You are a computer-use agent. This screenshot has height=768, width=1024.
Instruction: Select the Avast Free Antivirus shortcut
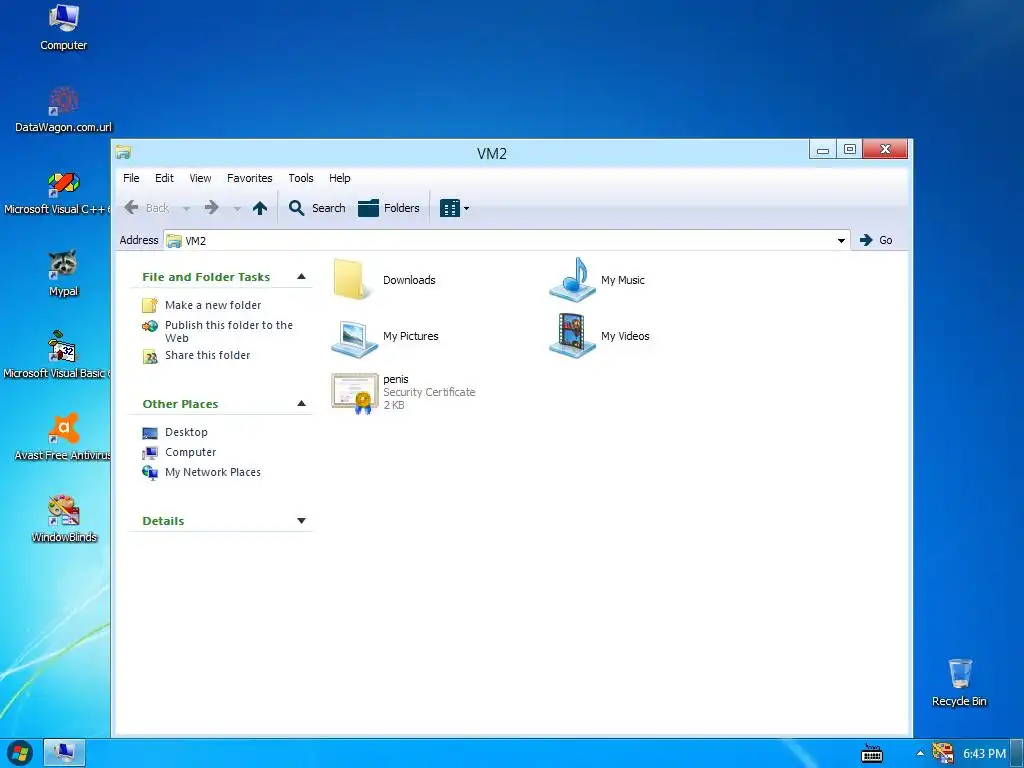click(x=63, y=438)
